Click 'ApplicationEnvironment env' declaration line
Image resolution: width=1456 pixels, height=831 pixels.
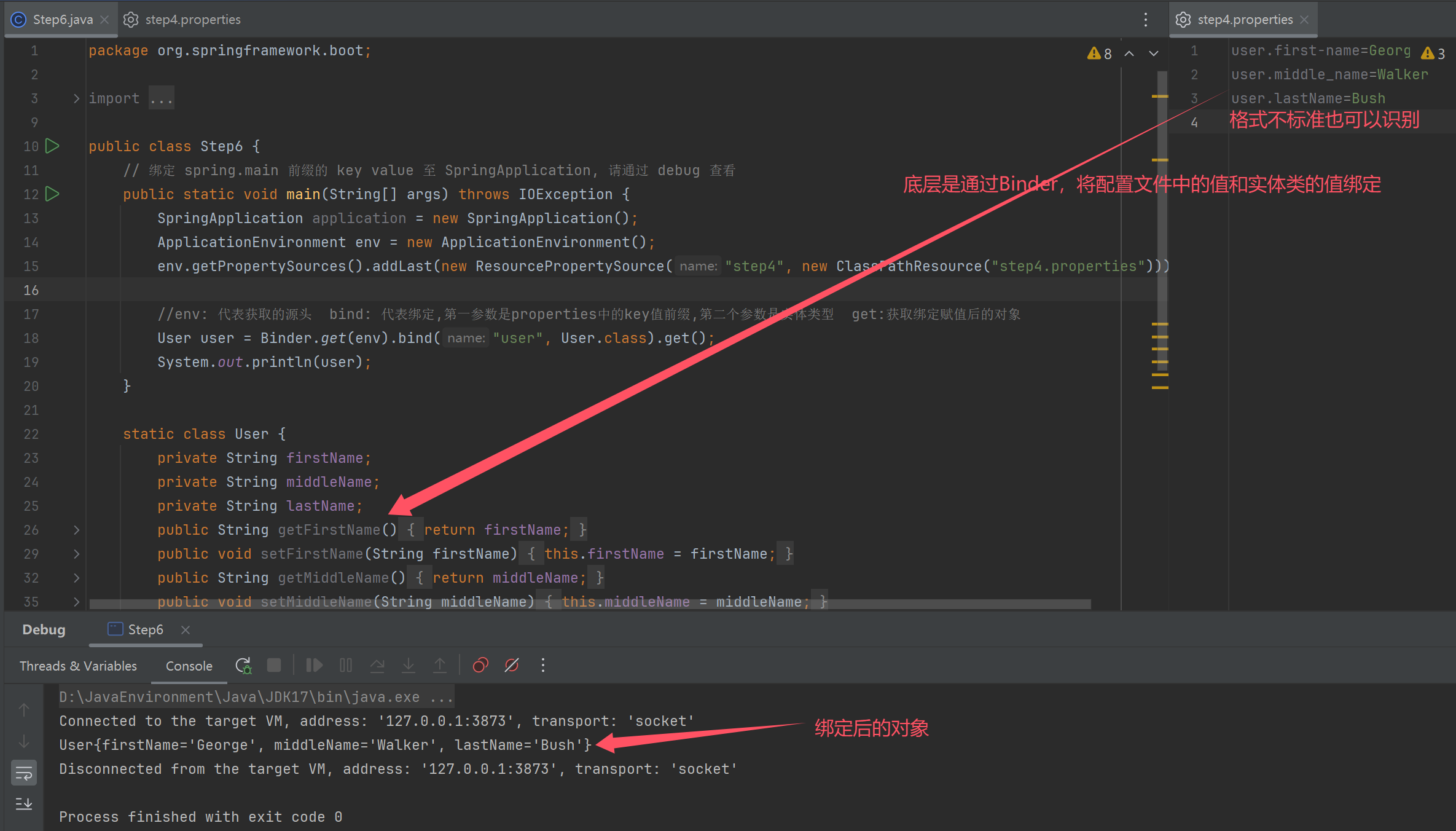tap(406, 242)
